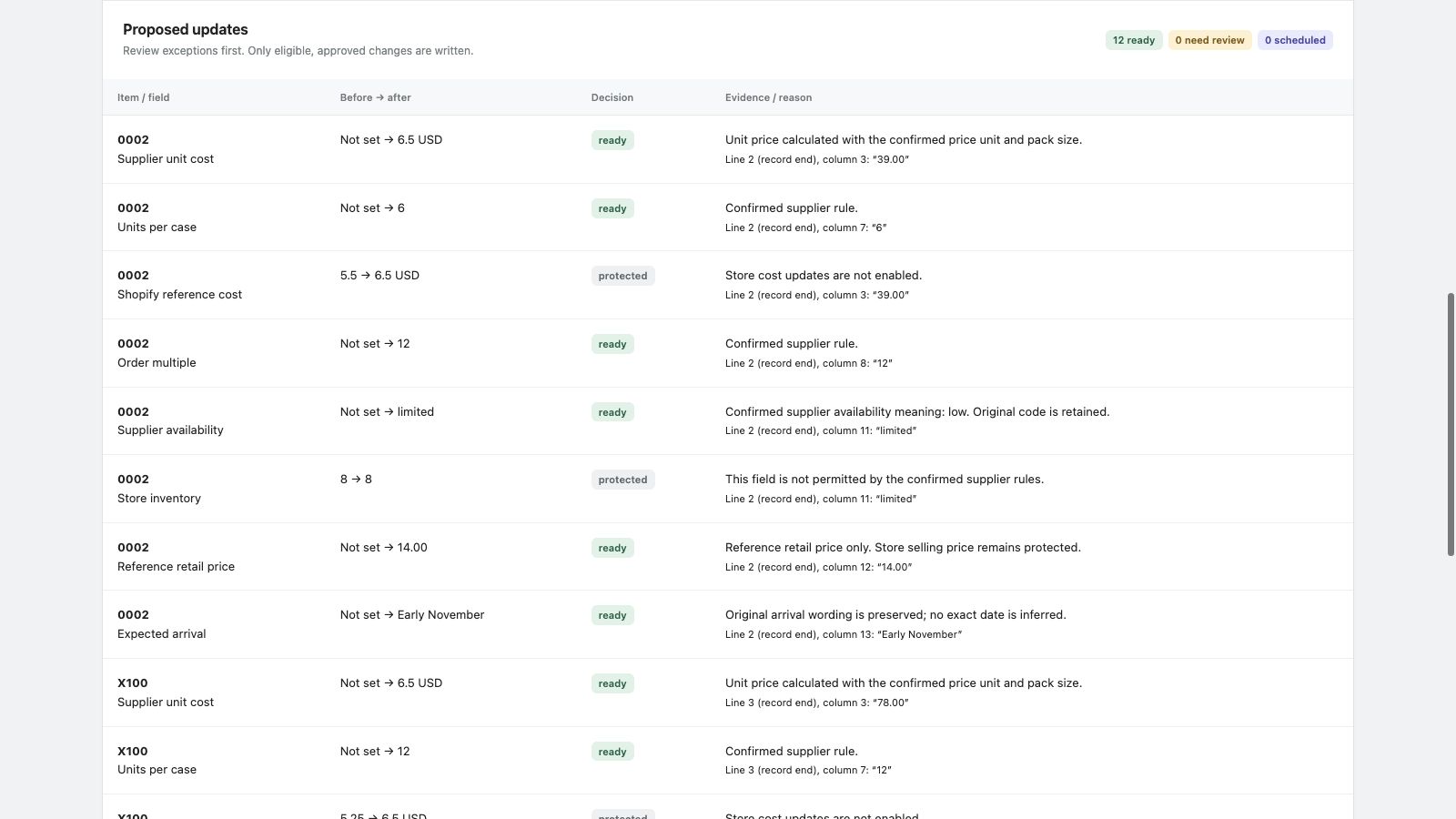Image resolution: width=1456 pixels, height=819 pixels.
Task: Select the 'Item / field' column header
Action: [143, 97]
